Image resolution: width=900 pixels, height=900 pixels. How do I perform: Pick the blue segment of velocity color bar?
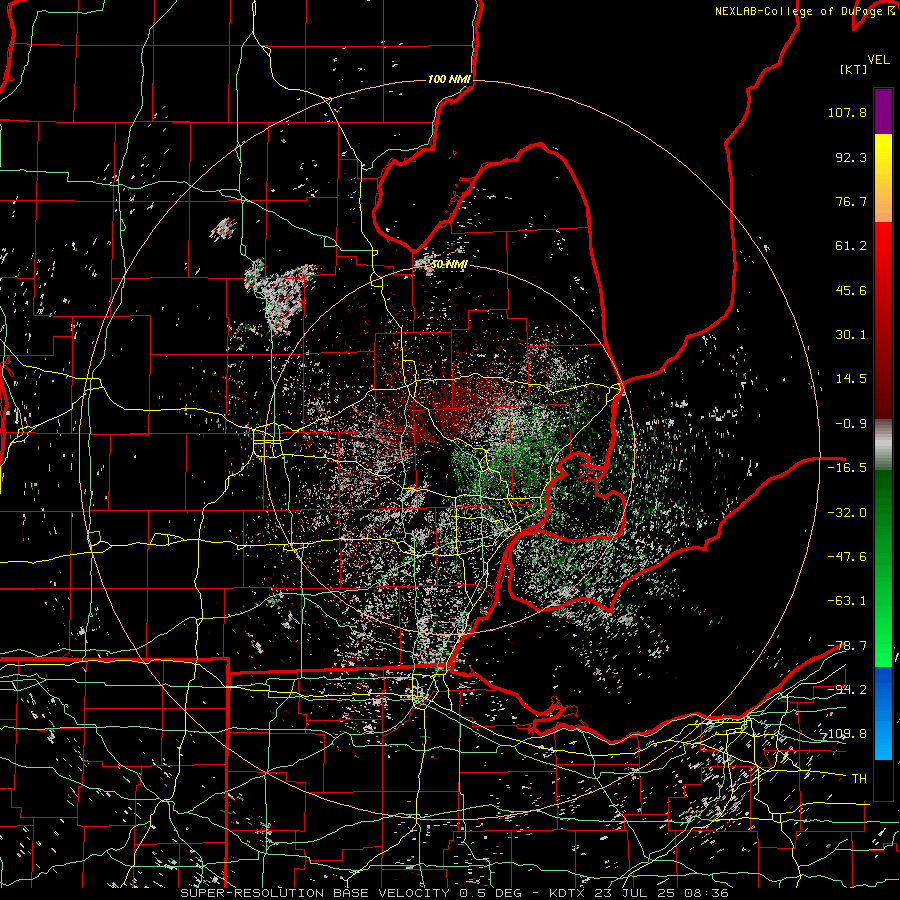click(x=883, y=713)
